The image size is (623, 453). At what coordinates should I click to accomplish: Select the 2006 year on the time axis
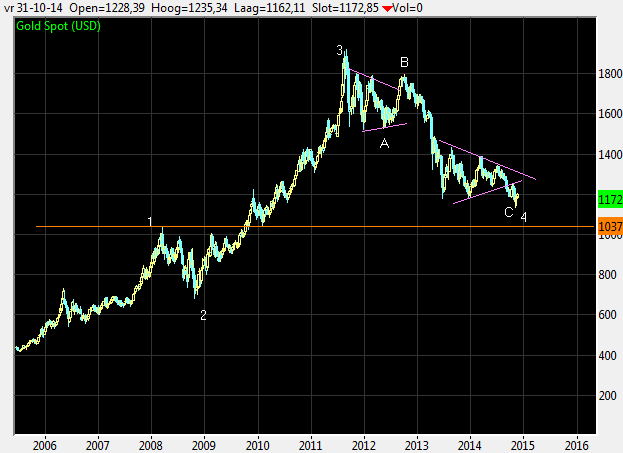click(43, 444)
